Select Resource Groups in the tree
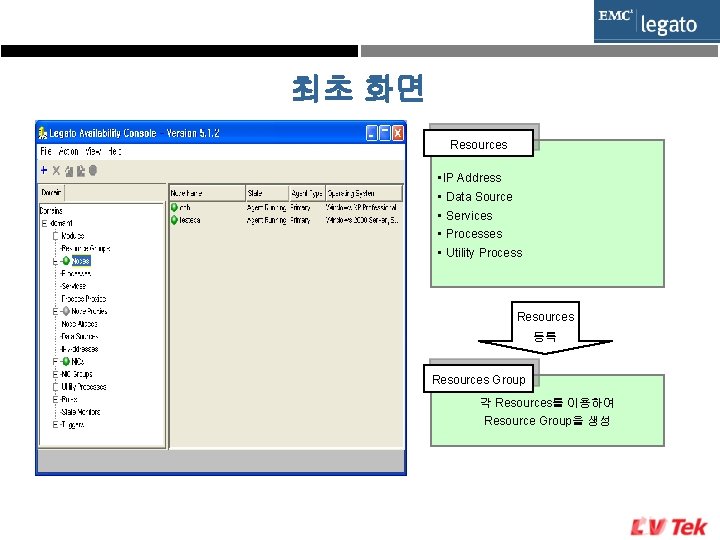The width and height of the screenshot is (720, 540). click(86, 248)
